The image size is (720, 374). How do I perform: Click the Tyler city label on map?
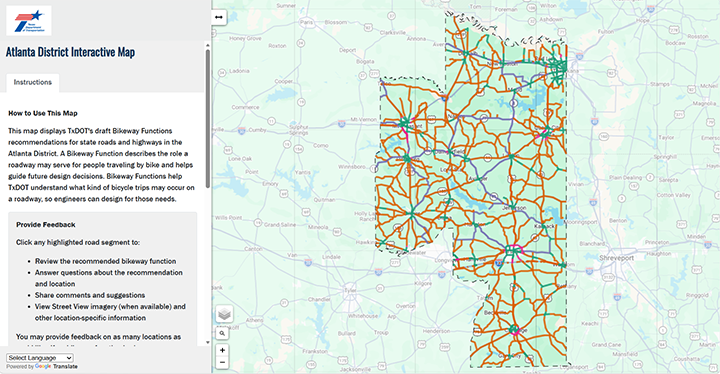pos(350,290)
